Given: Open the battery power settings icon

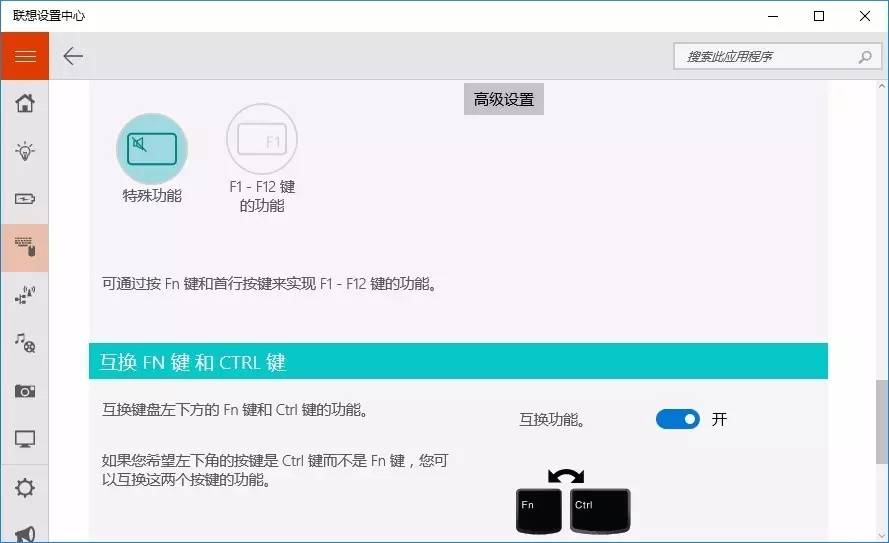Looking at the screenshot, I should point(24,199).
